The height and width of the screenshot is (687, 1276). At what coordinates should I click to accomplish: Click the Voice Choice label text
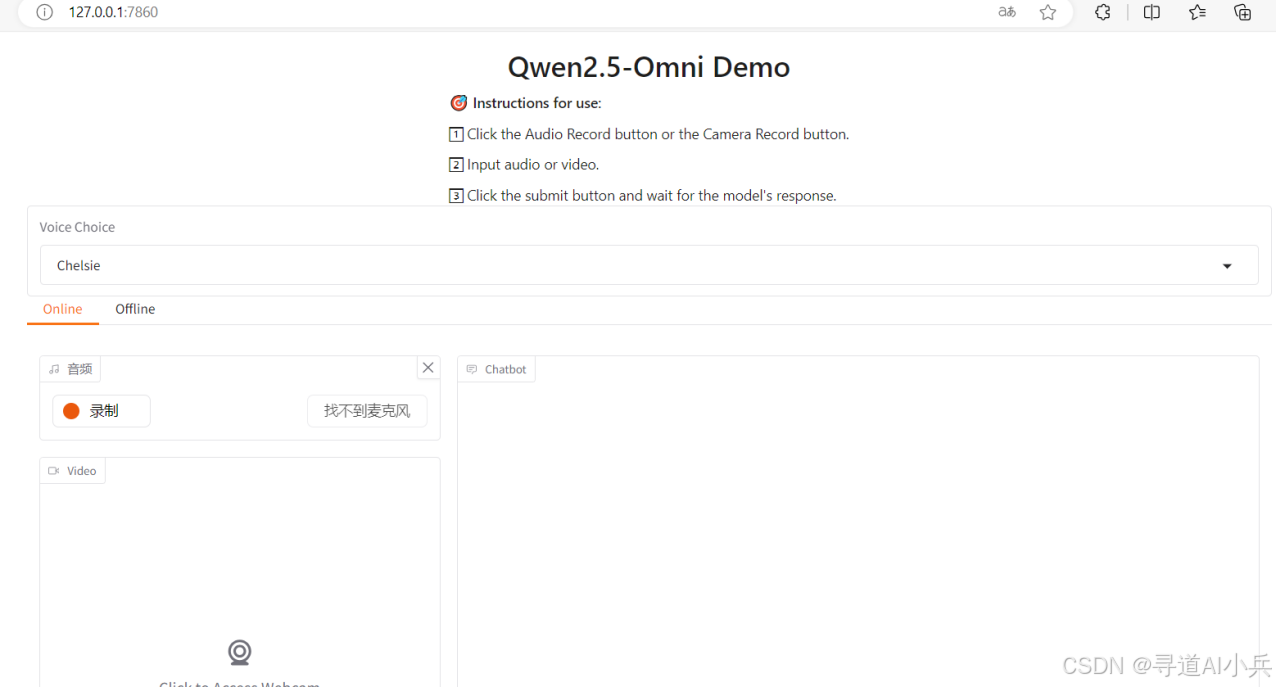(x=77, y=227)
